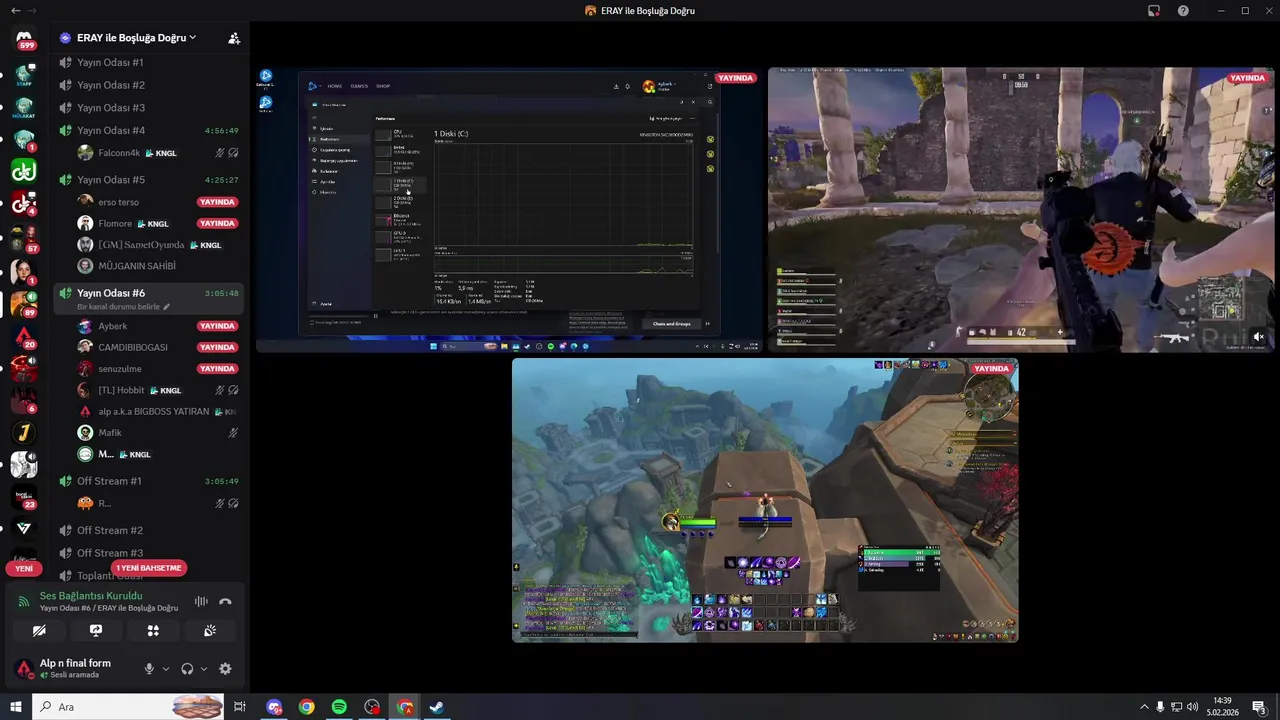Show hidden system tray icons
The image size is (1280, 720).
pos(1145,707)
